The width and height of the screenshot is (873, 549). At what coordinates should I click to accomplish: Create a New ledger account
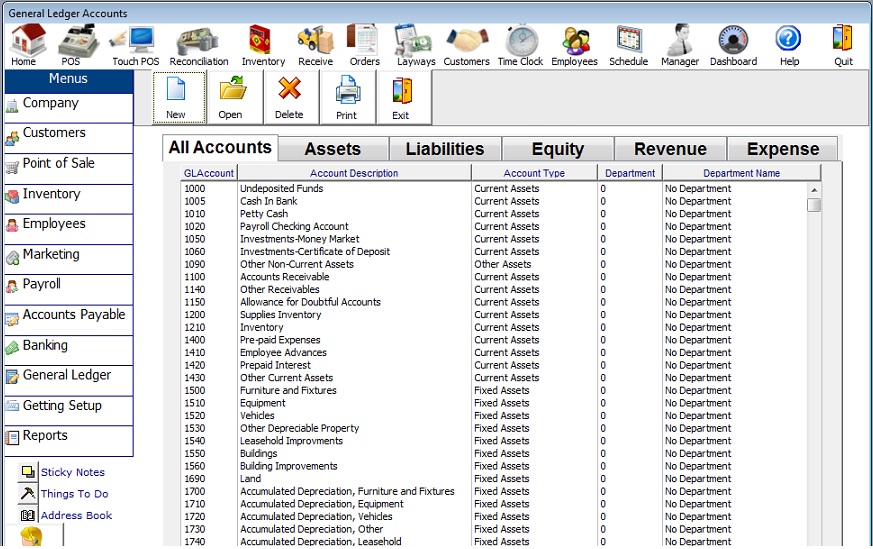179,97
